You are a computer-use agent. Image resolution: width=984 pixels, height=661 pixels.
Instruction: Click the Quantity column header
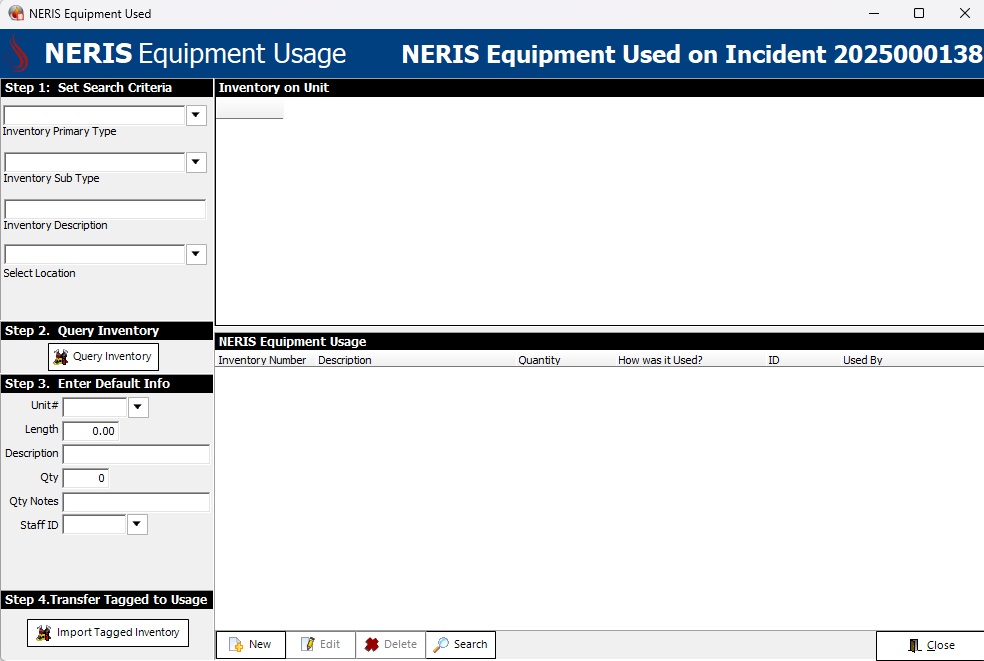tap(539, 360)
